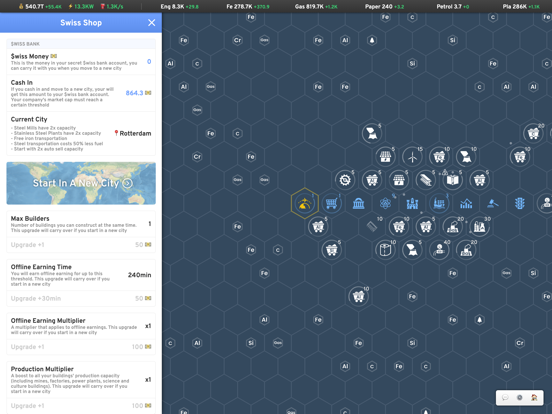
Task: Click the Start In A New City banner
Action: pyautogui.click(x=81, y=183)
